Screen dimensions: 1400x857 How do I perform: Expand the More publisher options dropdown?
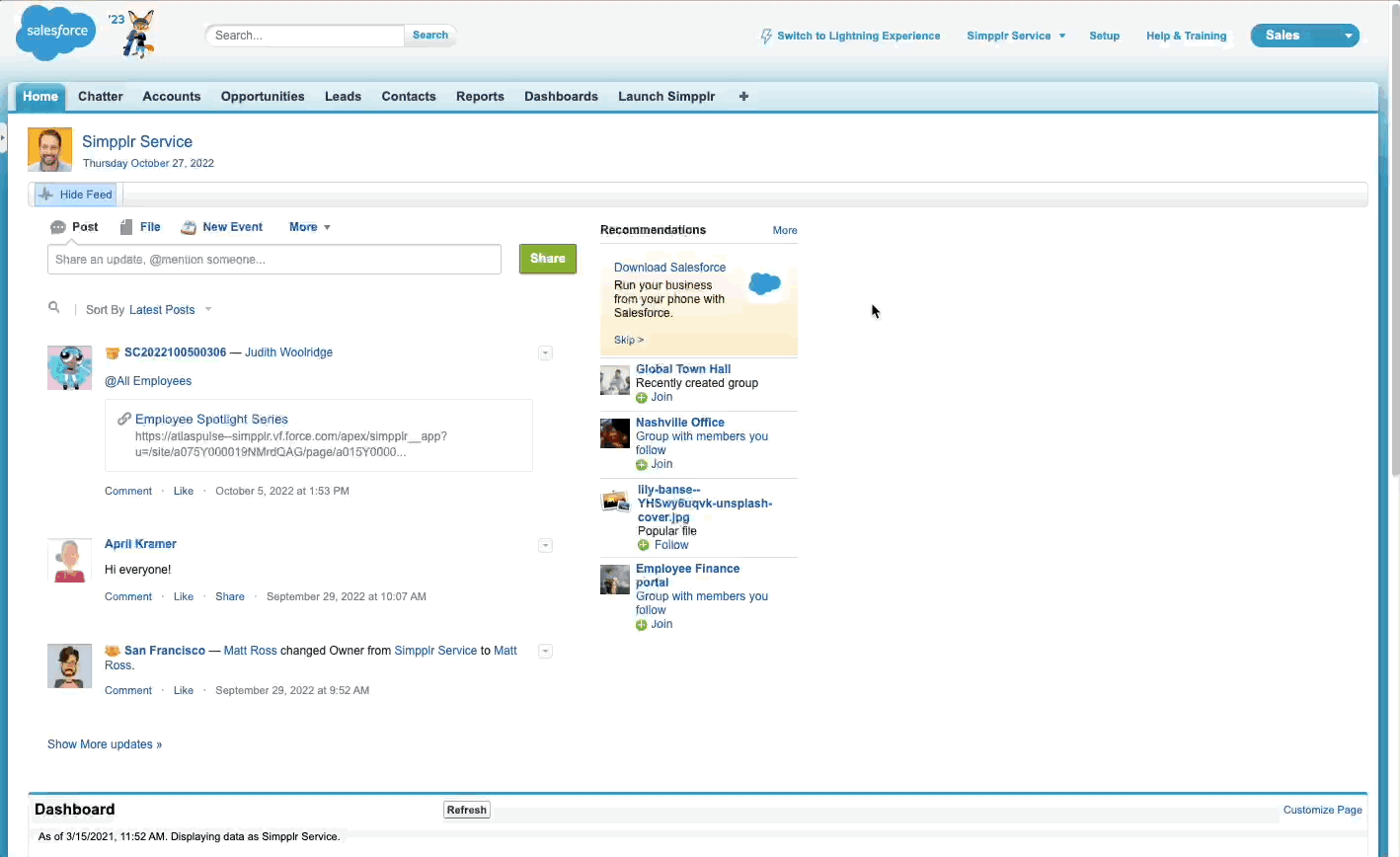coord(309,227)
